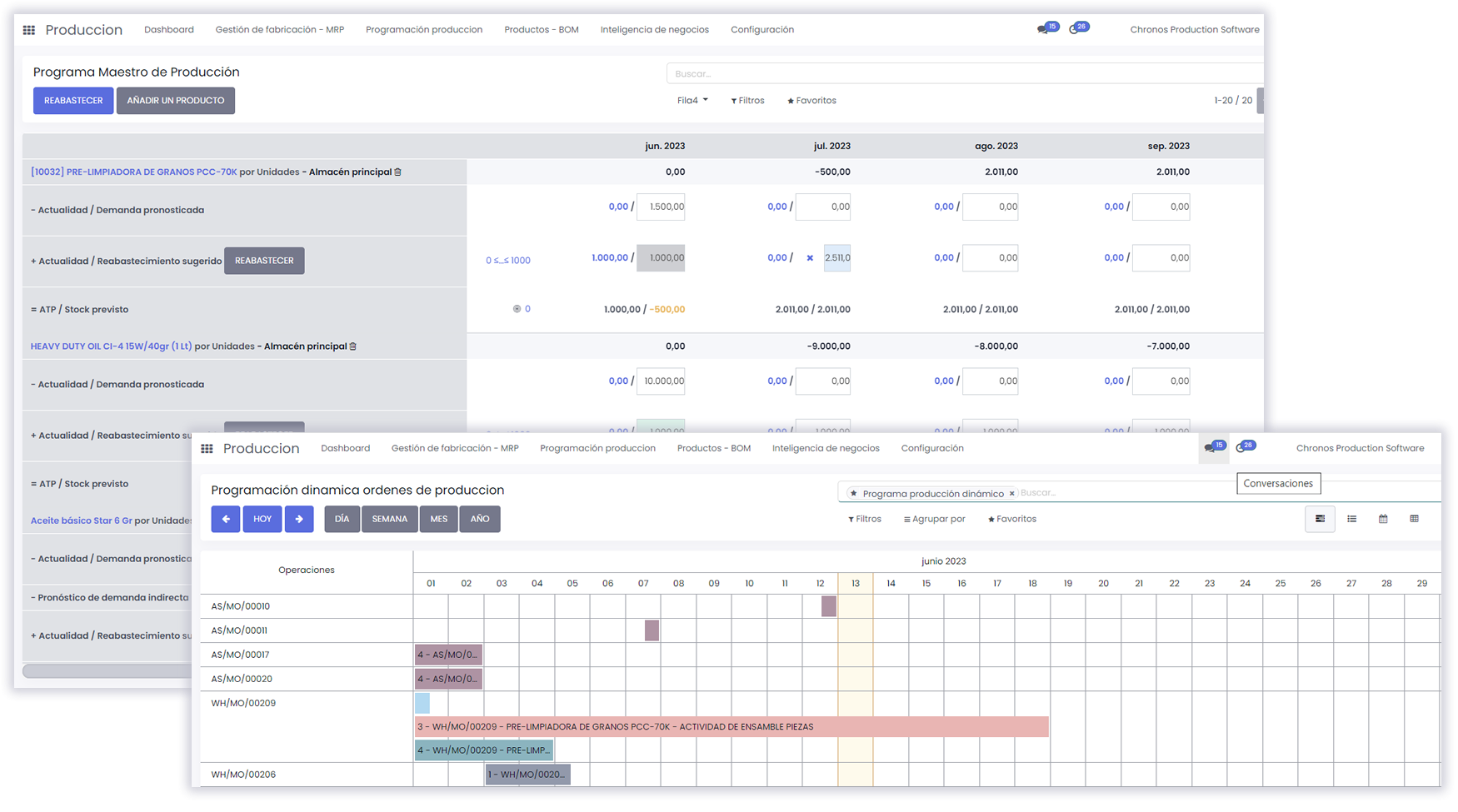Screen dimensions: 1458x812
Task: Switch to pivot table view icon
Action: (x=1414, y=519)
